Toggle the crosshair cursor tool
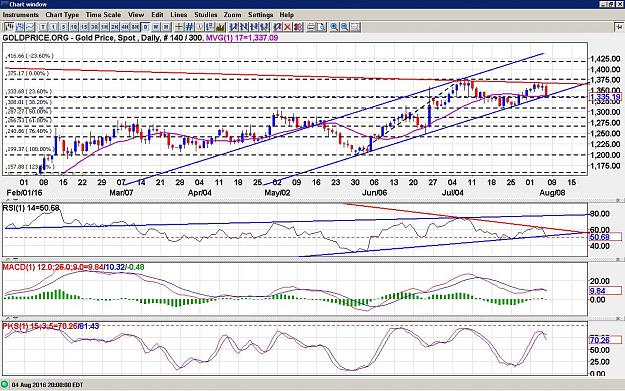Viewport: 625px width, 391px height. (x=179, y=27)
